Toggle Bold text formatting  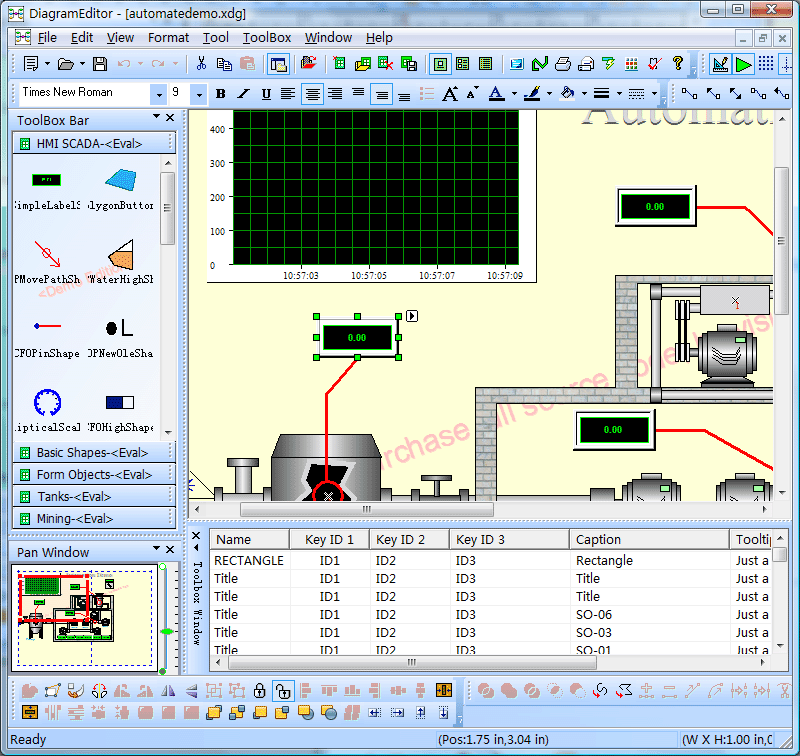coord(220,94)
